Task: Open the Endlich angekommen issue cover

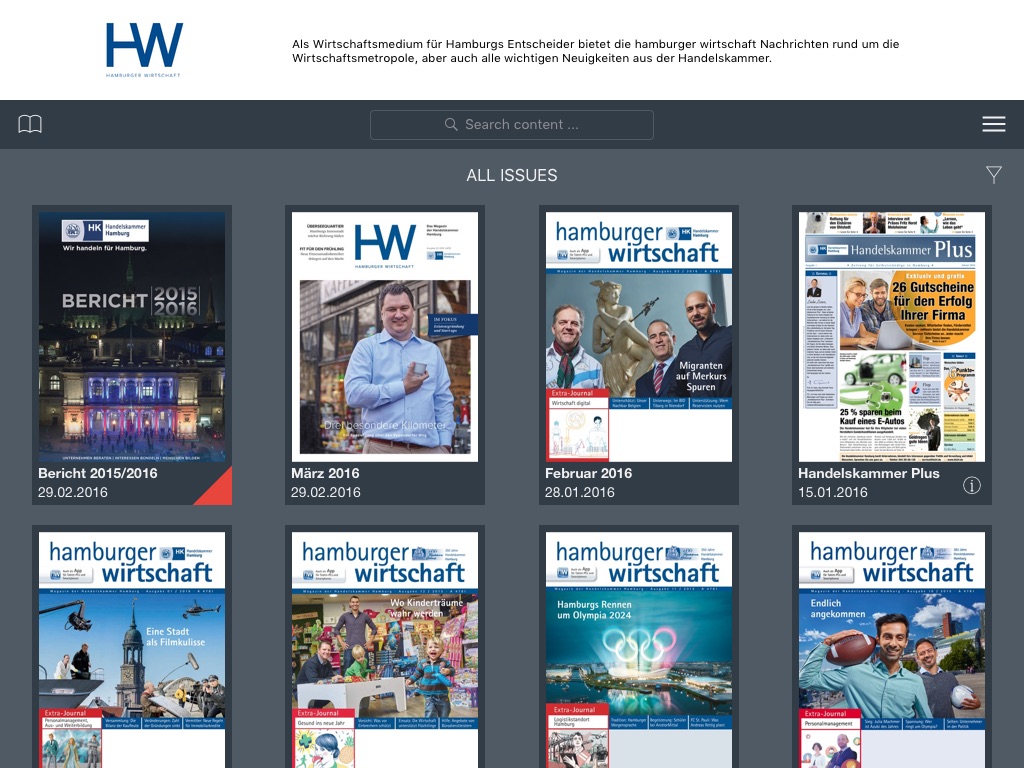Action: click(x=891, y=650)
